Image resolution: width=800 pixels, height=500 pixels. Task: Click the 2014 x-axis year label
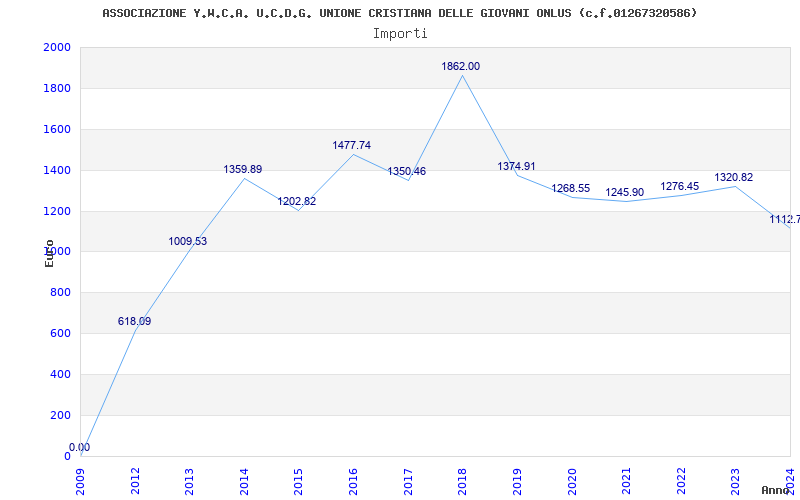pos(244,481)
